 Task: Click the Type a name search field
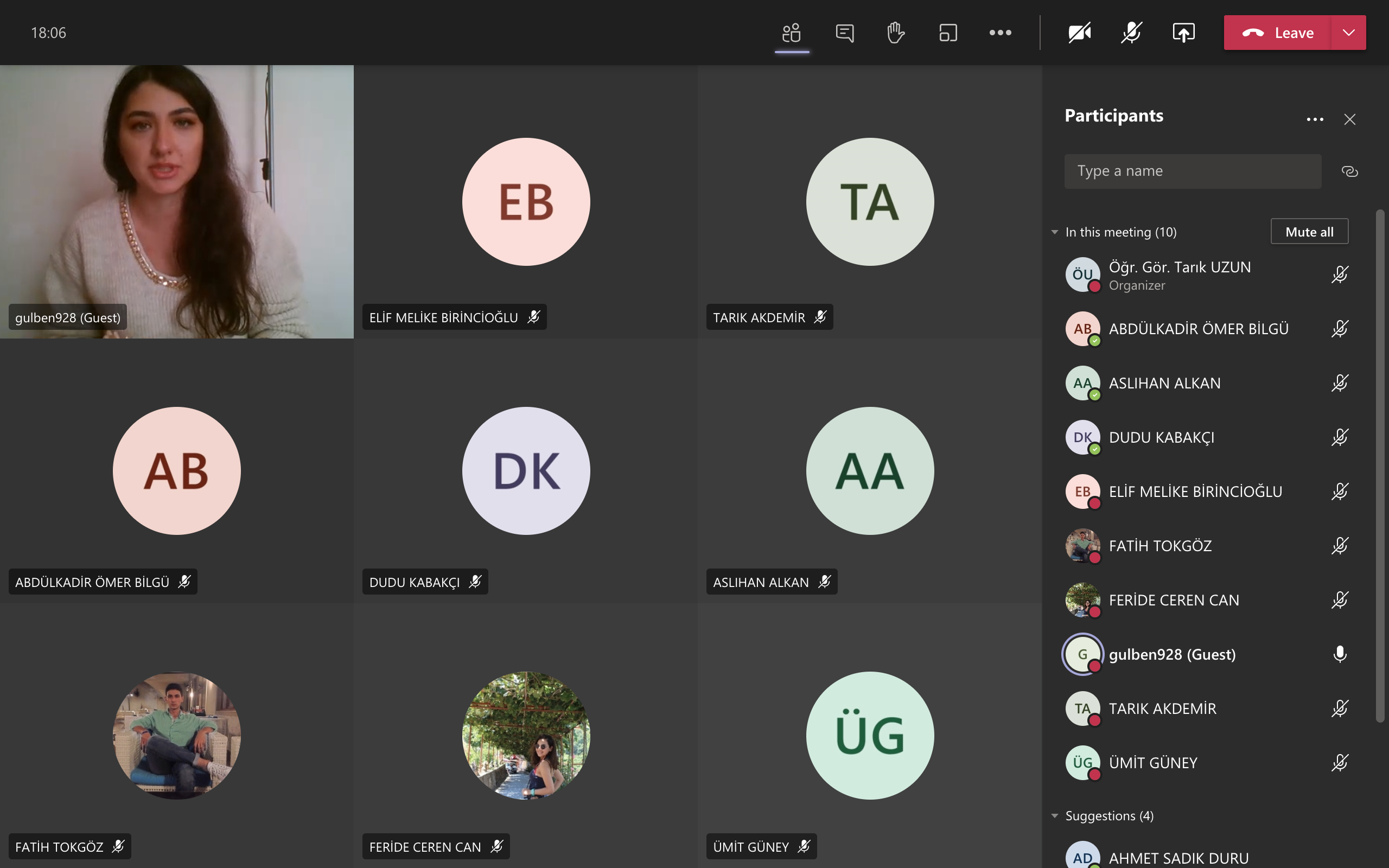pyautogui.click(x=1192, y=171)
